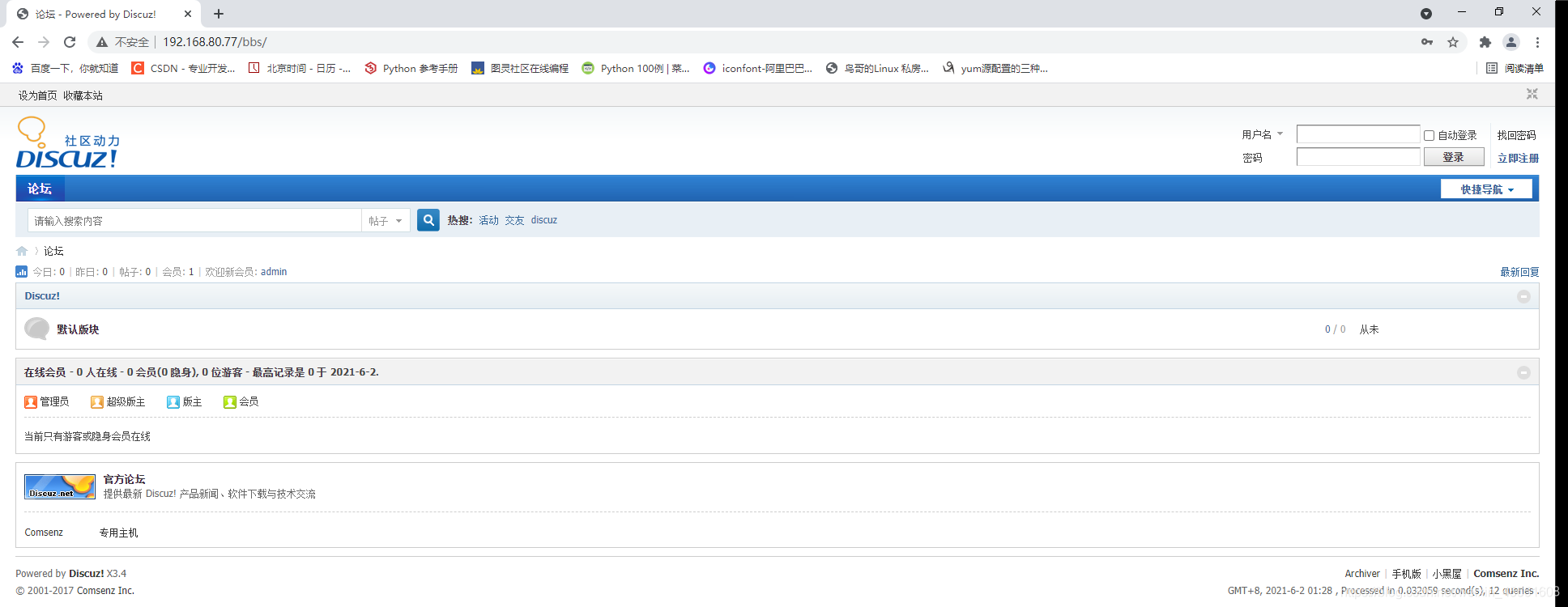Viewport: 1568px width, 607px height.
Task: Click the width toggle icon at top right
Action: tap(1532, 95)
